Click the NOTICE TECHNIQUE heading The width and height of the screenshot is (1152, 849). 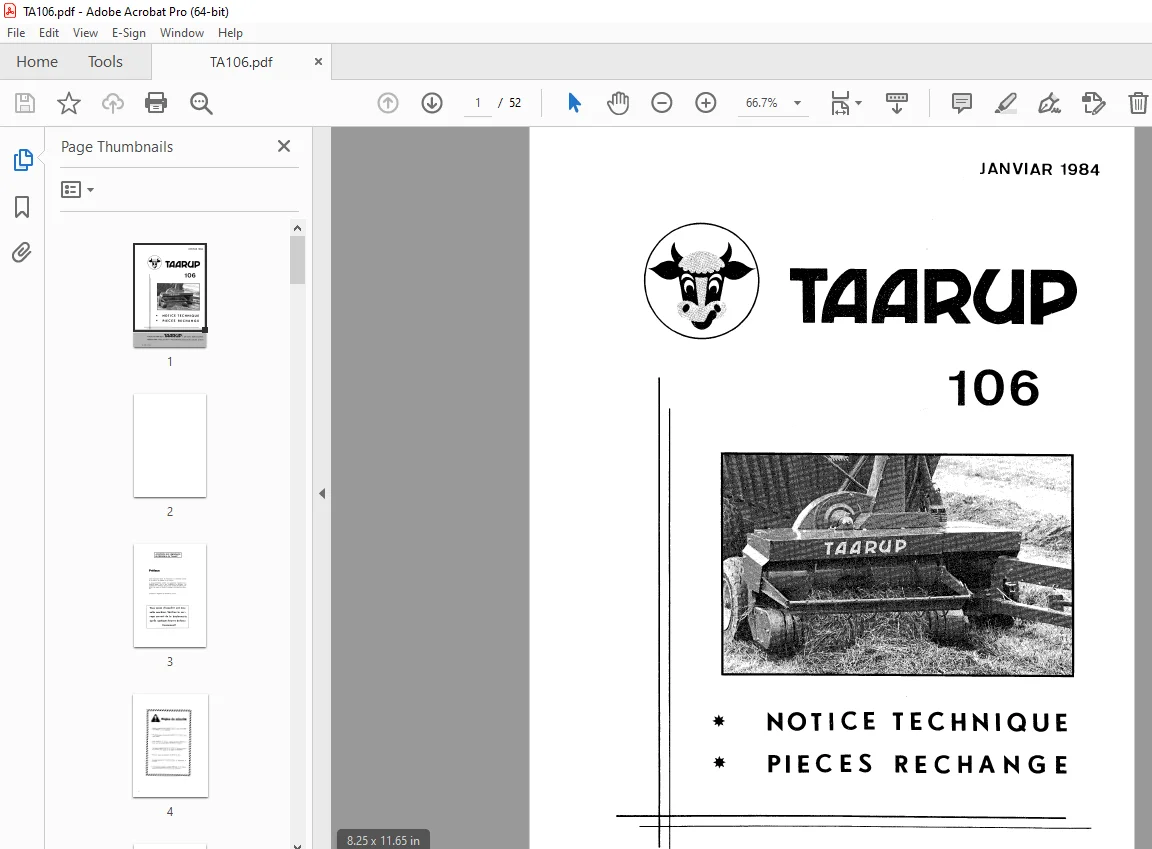(918, 722)
